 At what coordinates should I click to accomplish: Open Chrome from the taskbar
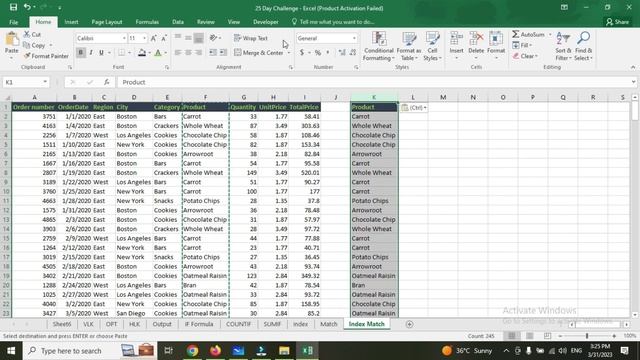tap(192, 351)
